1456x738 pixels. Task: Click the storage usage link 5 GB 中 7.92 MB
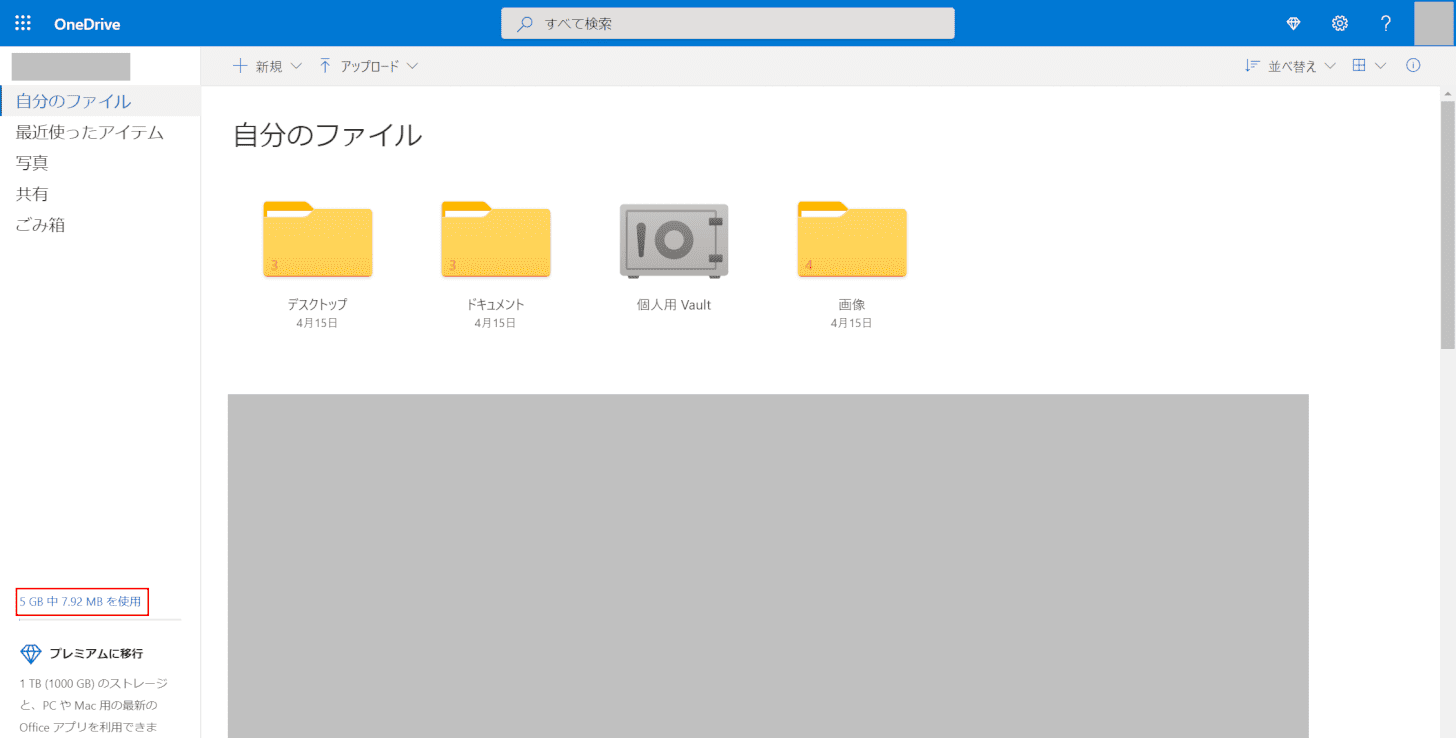pyautogui.click(x=80, y=602)
